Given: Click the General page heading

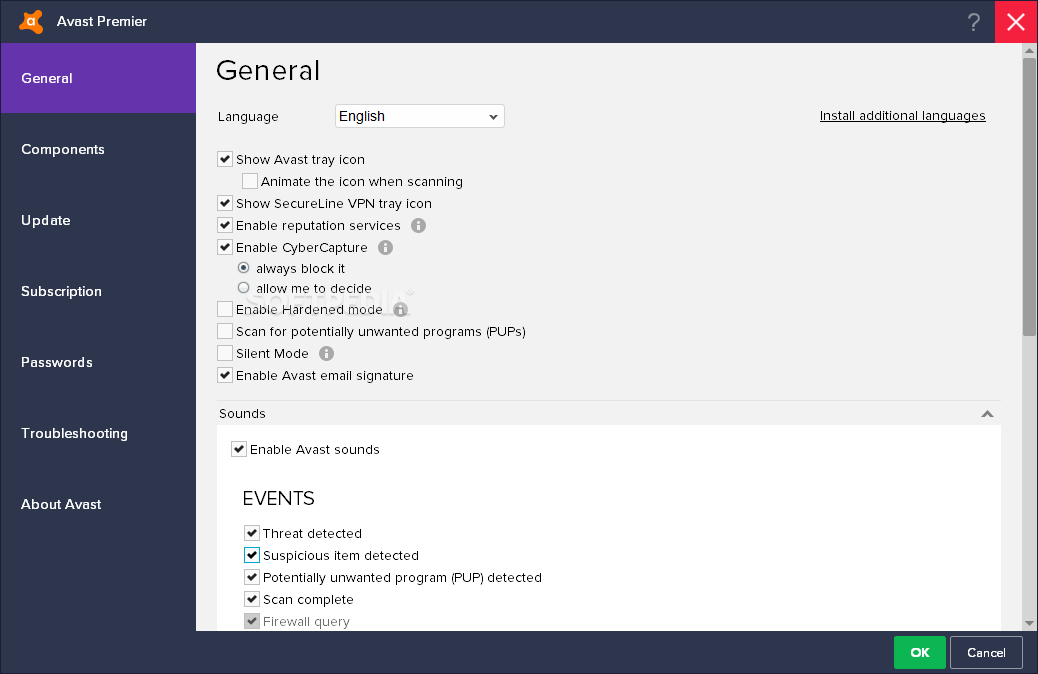Looking at the screenshot, I should pos(268,71).
